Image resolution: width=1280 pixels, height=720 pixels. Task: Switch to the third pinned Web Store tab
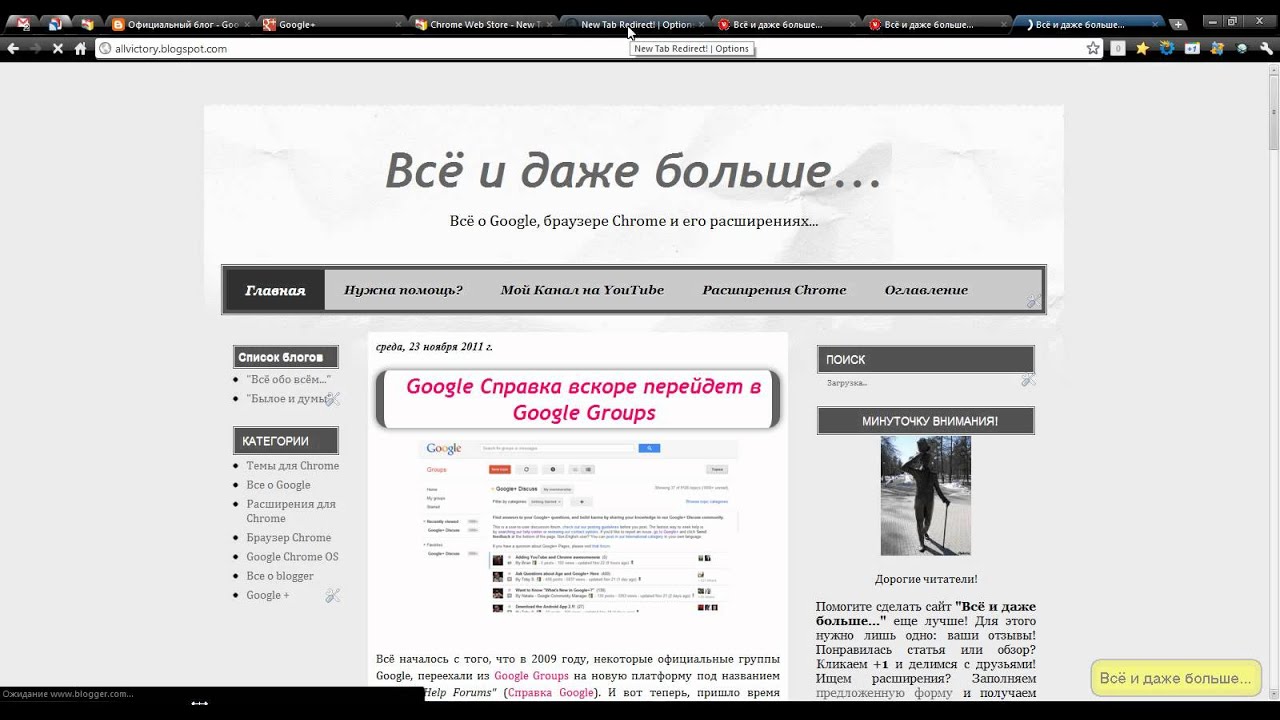pyautogui.click(x=87, y=24)
